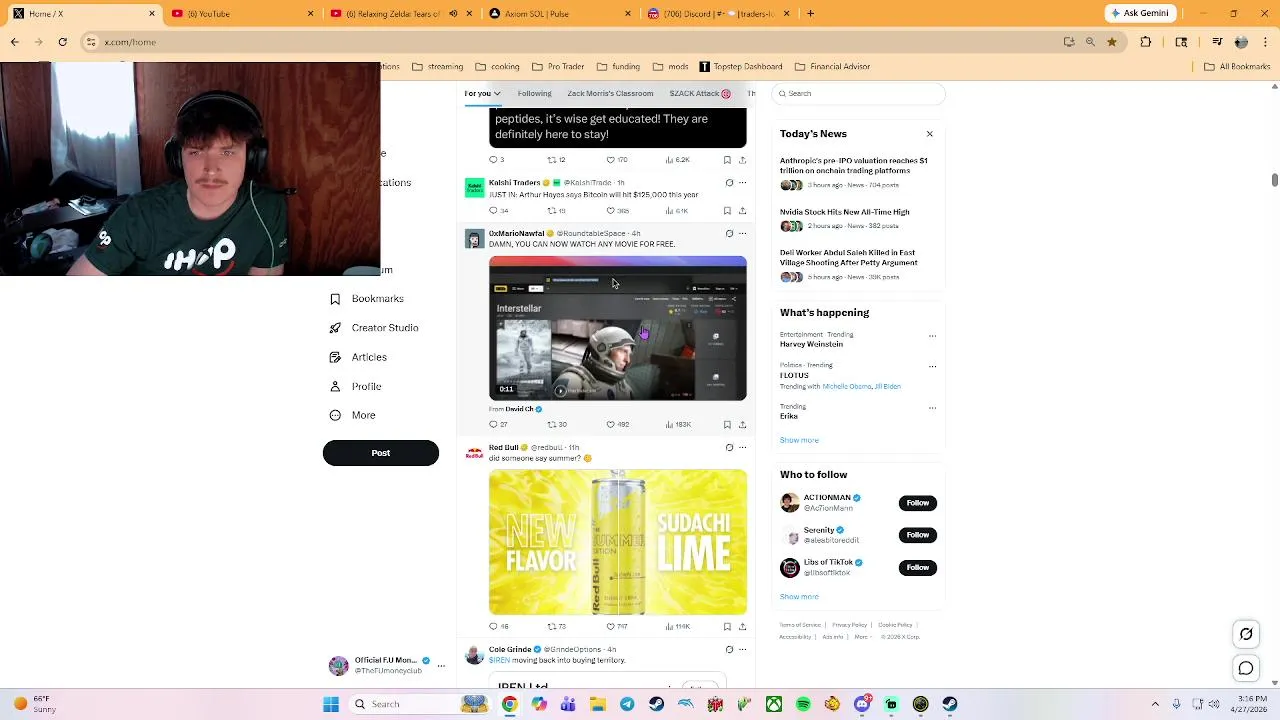Open Grok icon on 0xMarioNawfal post
The image size is (1280, 720).
729,233
